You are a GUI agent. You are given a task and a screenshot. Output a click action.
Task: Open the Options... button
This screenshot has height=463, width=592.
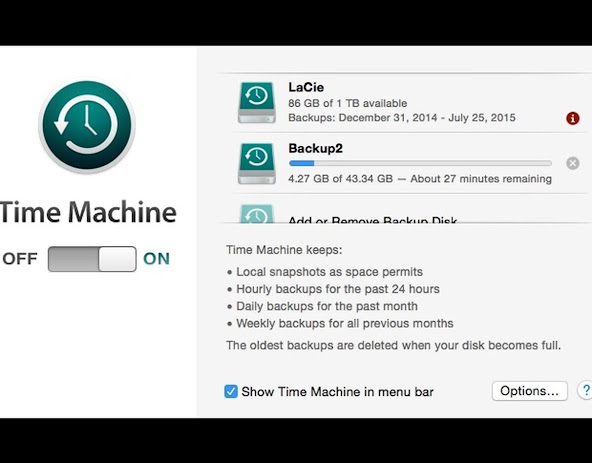[x=530, y=391]
